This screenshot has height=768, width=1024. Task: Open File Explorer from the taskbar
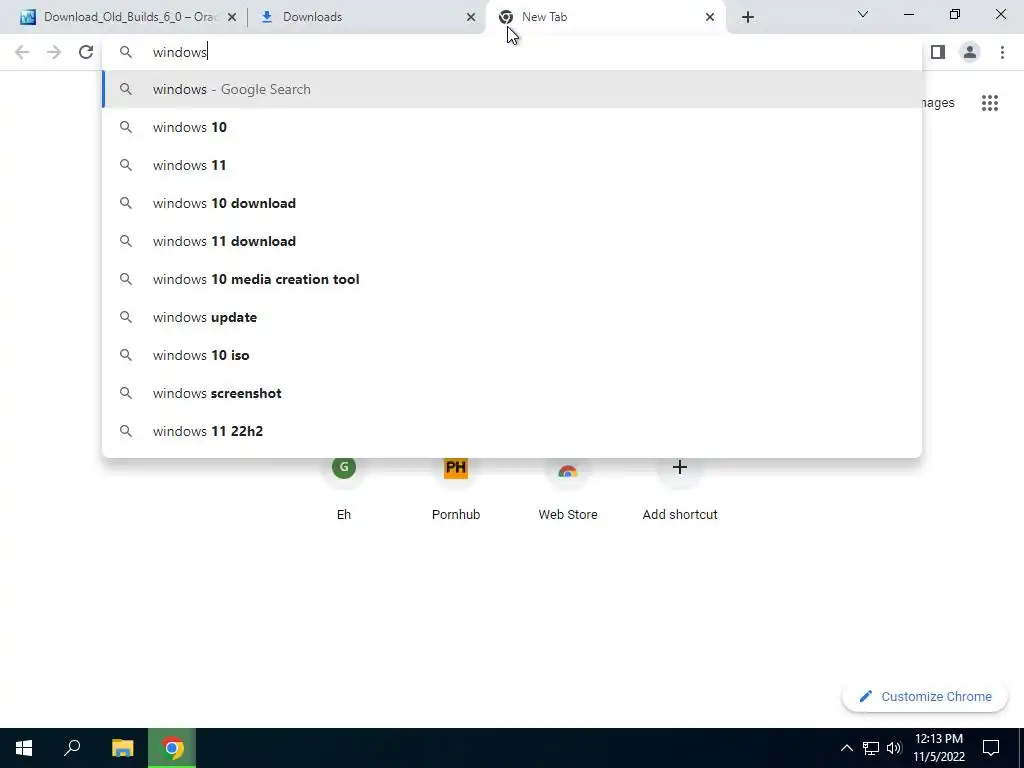122,748
